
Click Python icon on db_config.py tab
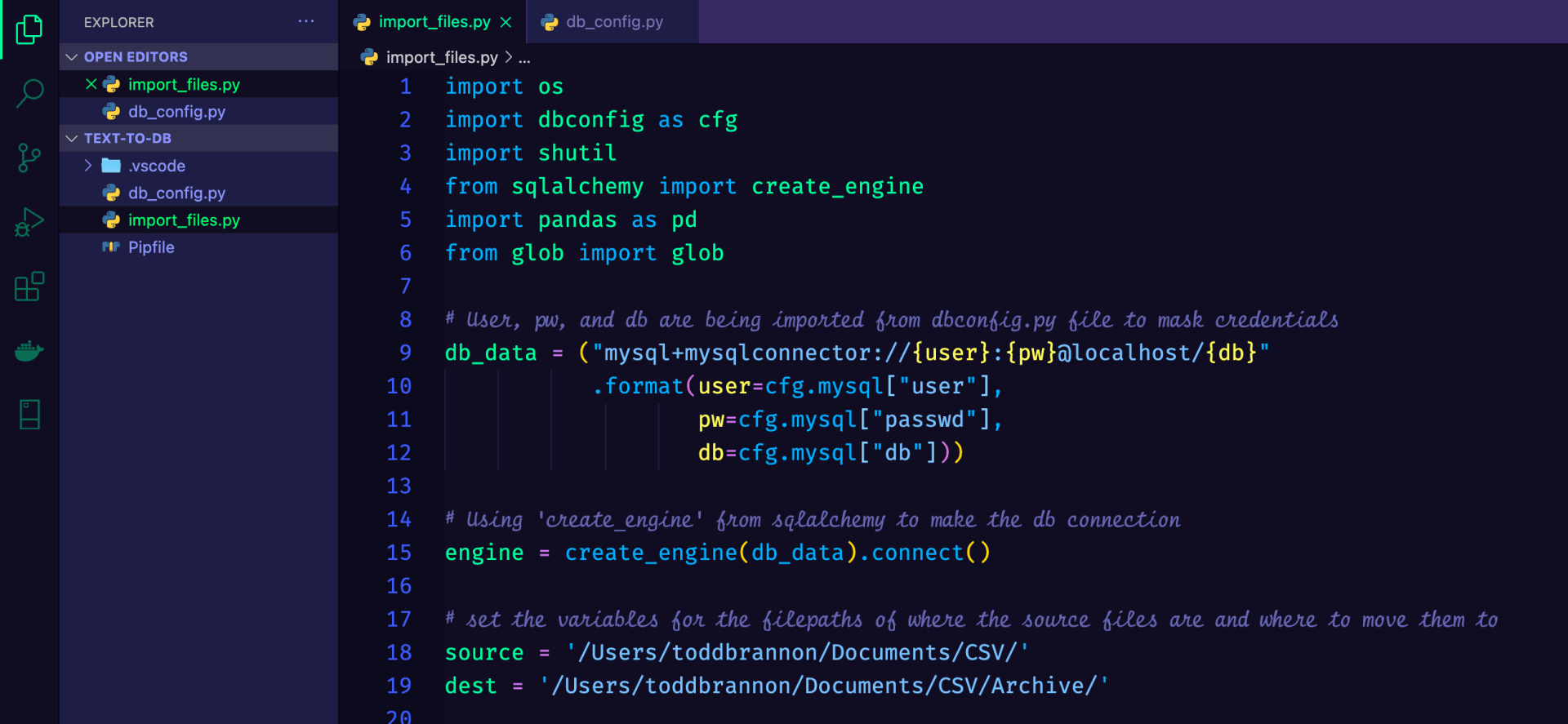coord(550,22)
